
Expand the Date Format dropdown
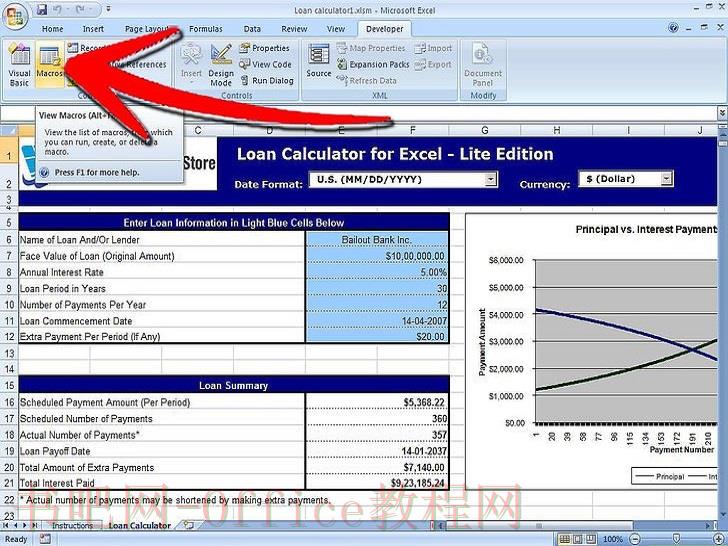(491, 179)
